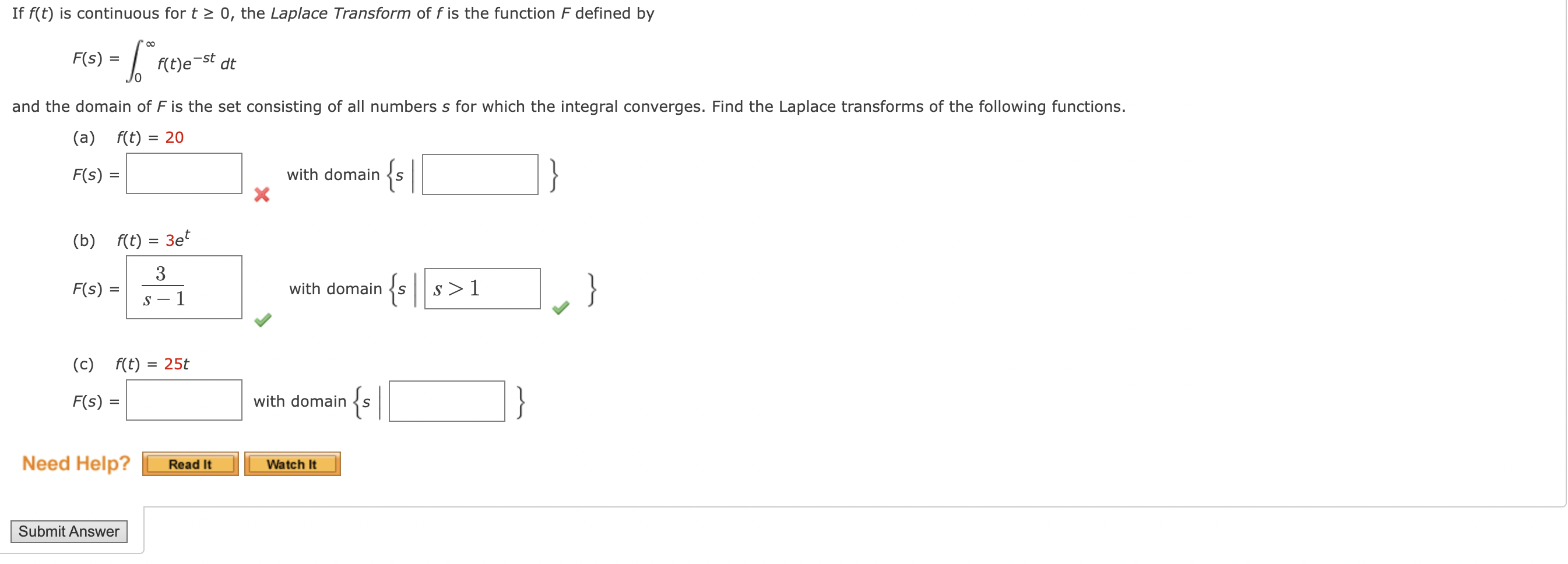Click the red X incorrect-answer icon under part (a)
This screenshot has width=1568, height=564.
point(261,195)
